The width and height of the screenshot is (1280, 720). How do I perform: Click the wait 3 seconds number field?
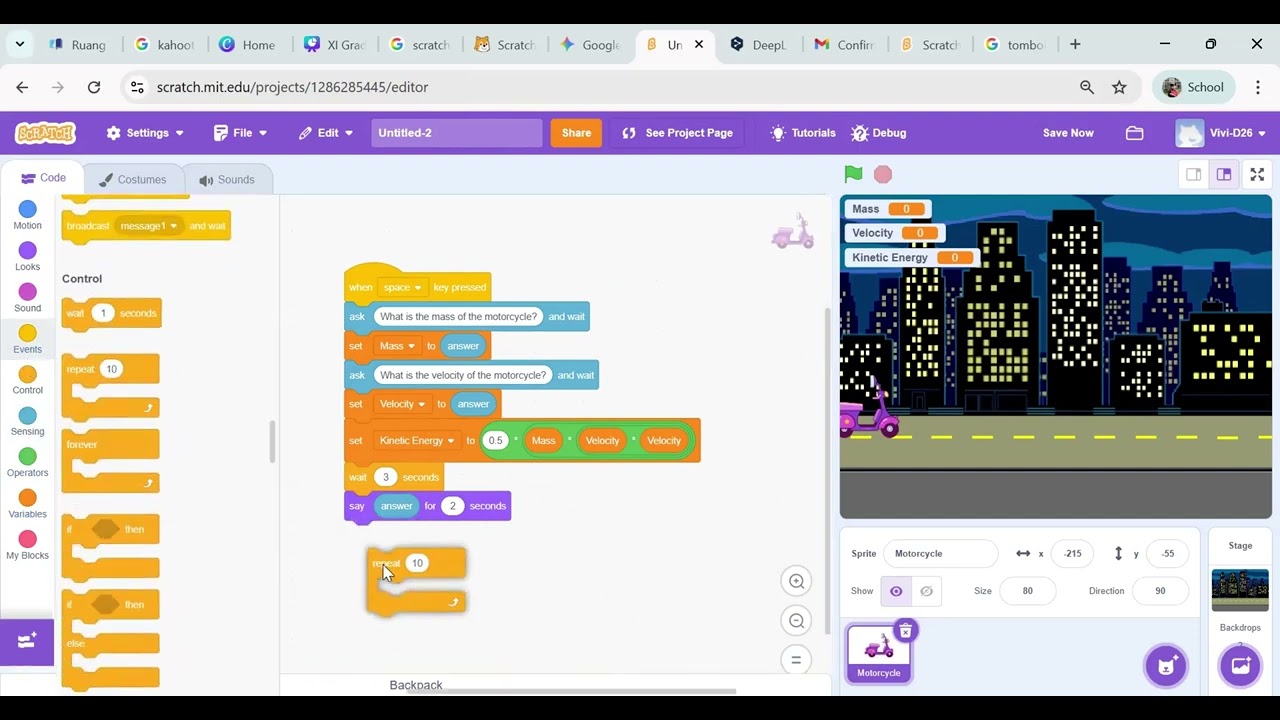coord(385,477)
